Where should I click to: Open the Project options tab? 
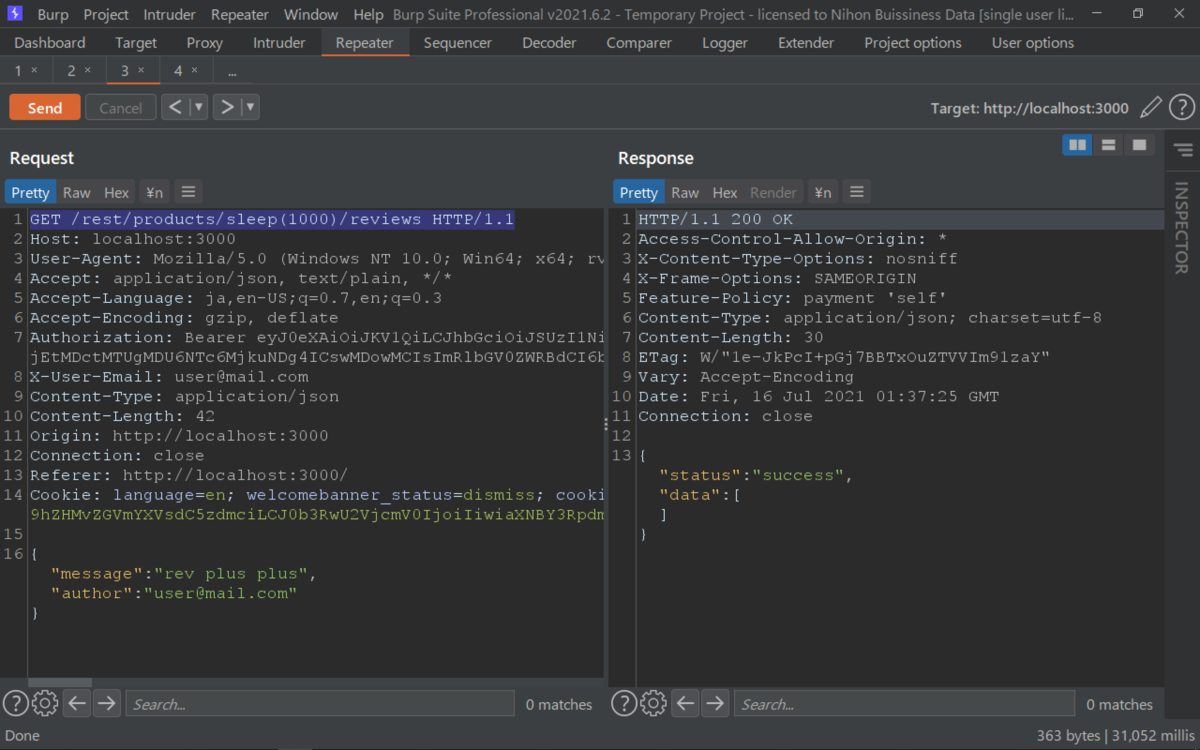(913, 43)
